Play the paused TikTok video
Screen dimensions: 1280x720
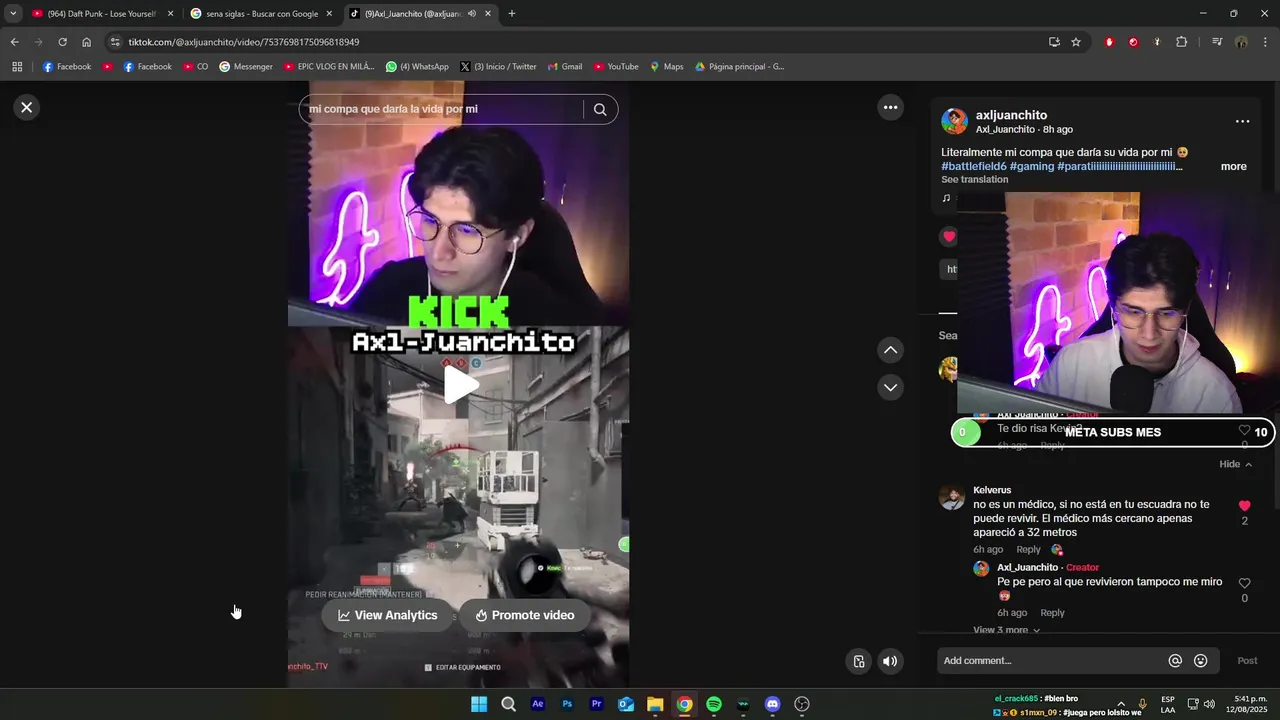pyautogui.click(x=459, y=384)
